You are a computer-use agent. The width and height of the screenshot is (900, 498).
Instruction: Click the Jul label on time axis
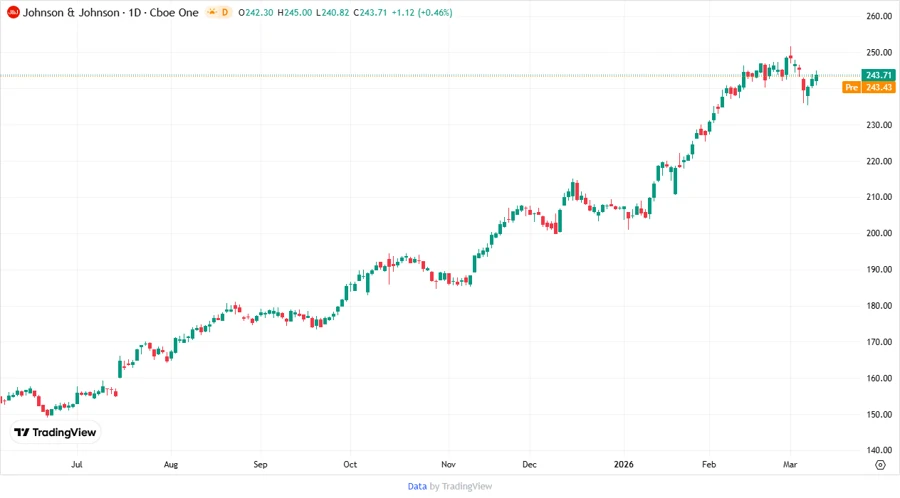click(76, 464)
